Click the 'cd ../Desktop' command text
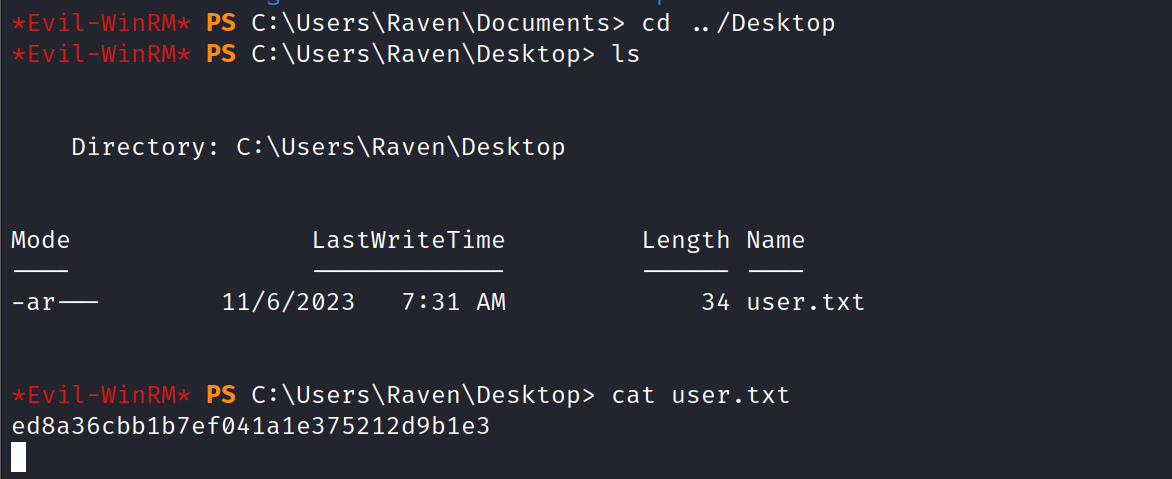1172x479 pixels. click(738, 23)
